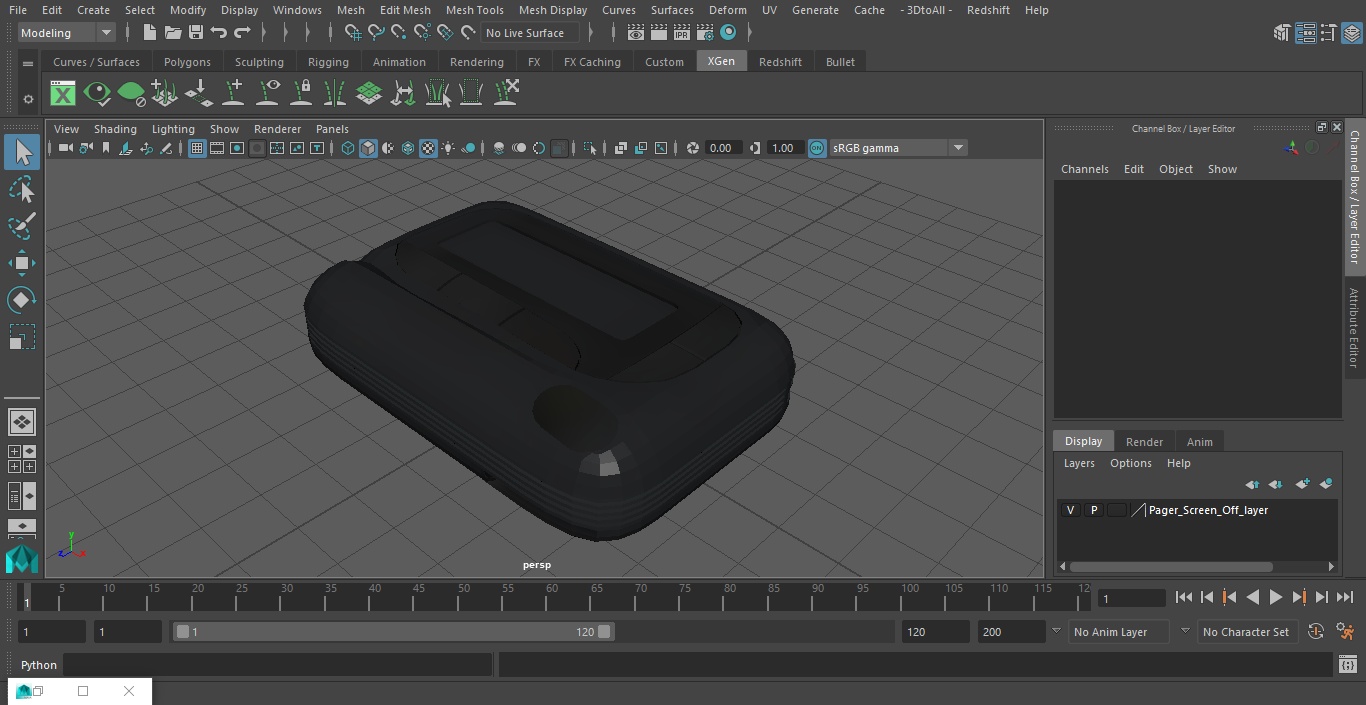Choose the arrow Select tool
This screenshot has height=705, width=1366.
click(x=21, y=152)
